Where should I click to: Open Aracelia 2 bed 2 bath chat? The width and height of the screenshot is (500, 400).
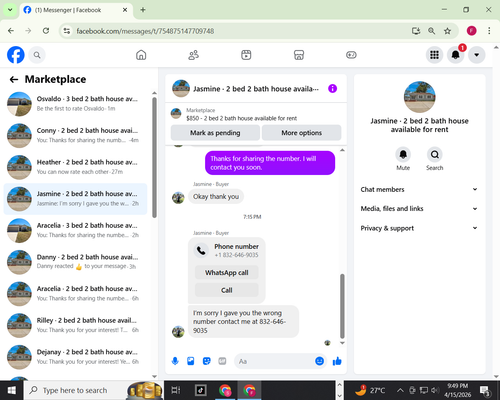(x=75, y=294)
